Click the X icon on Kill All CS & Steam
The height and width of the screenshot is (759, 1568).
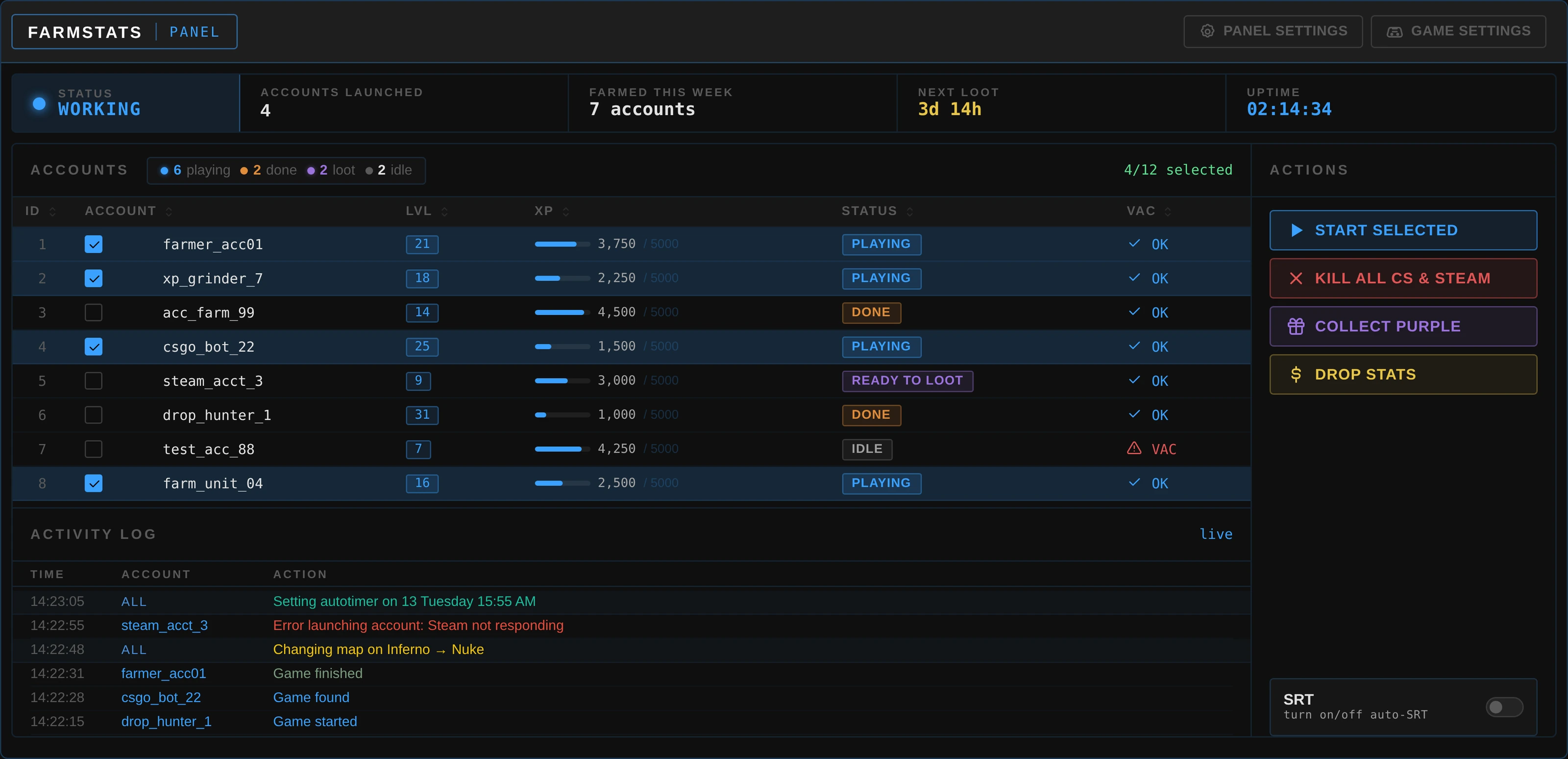pos(1296,278)
